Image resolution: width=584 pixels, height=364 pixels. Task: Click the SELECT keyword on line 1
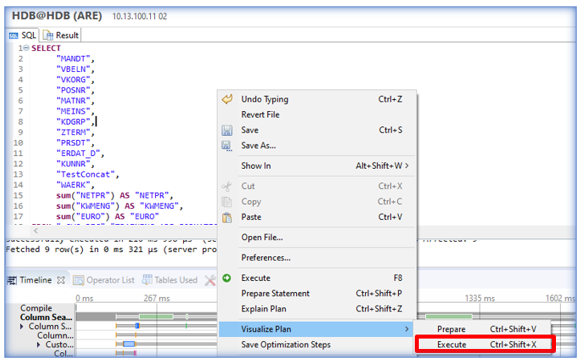(46, 48)
